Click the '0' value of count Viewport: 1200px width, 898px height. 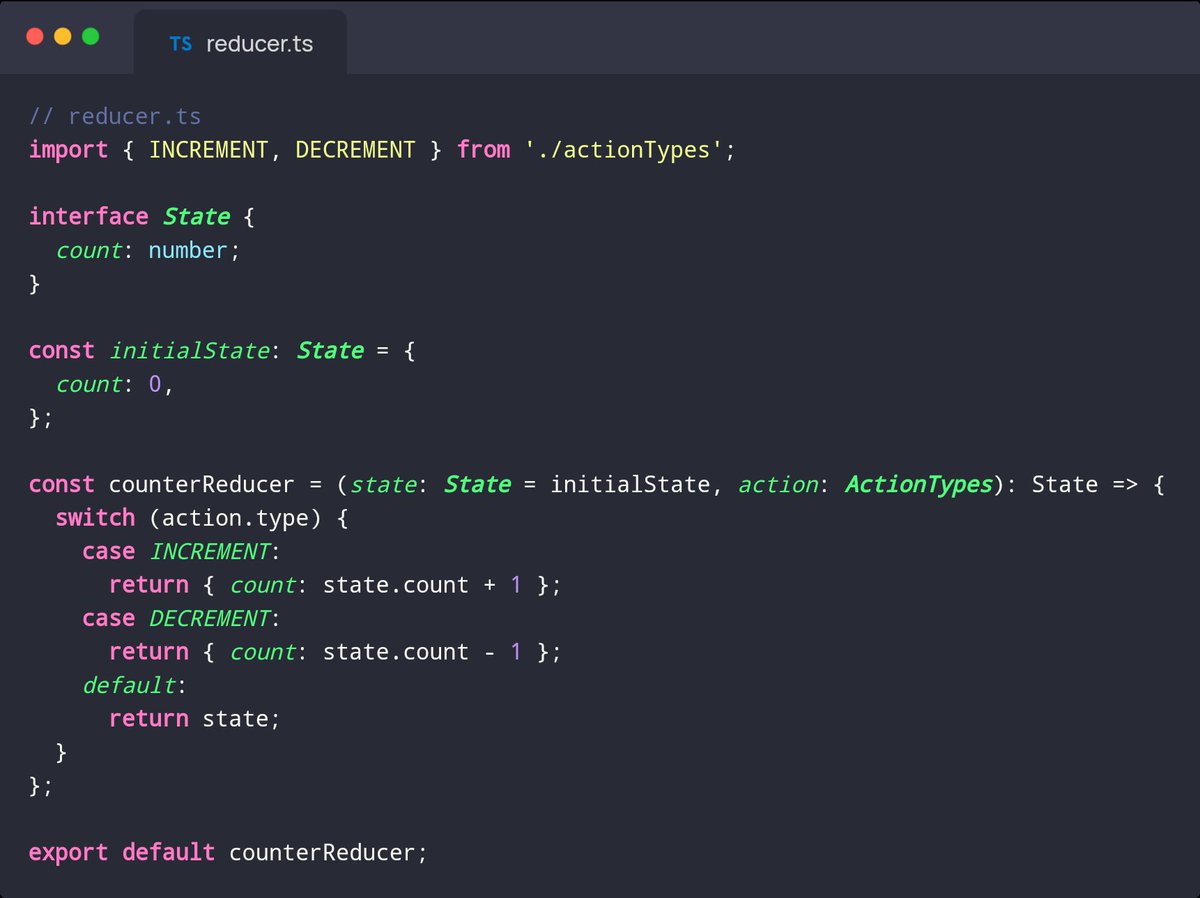tap(155, 385)
